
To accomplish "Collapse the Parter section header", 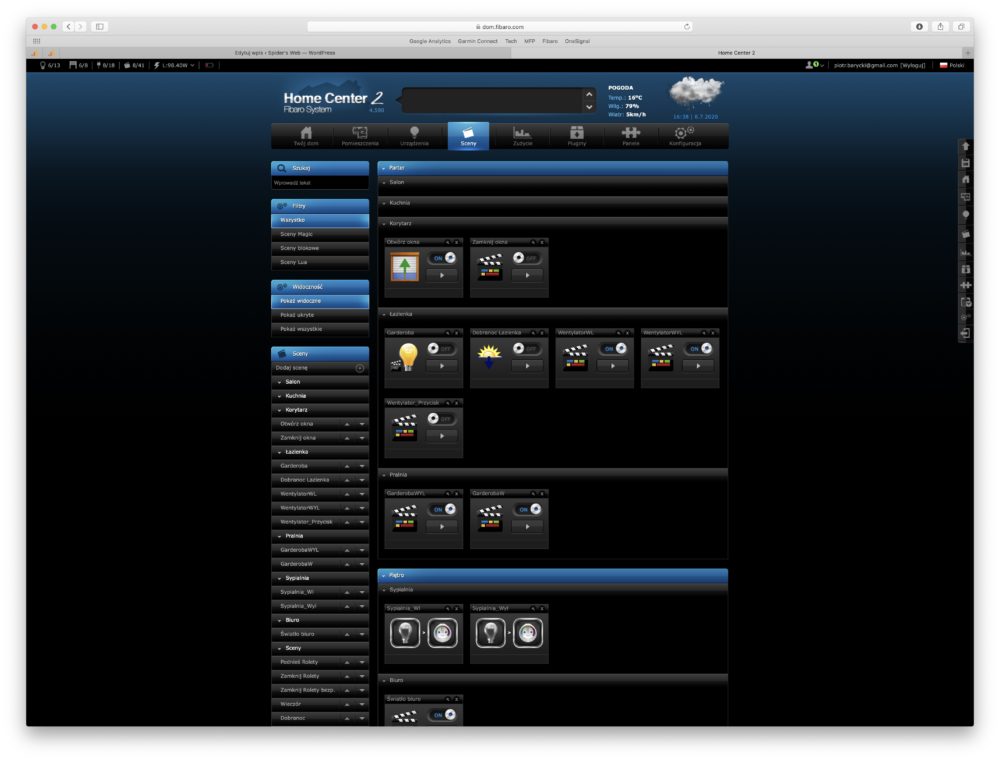I will pyautogui.click(x=553, y=168).
